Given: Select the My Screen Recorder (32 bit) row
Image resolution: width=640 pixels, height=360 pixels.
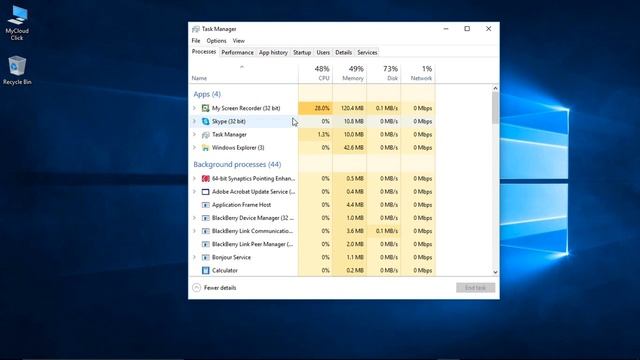Looking at the screenshot, I should (x=313, y=108).
